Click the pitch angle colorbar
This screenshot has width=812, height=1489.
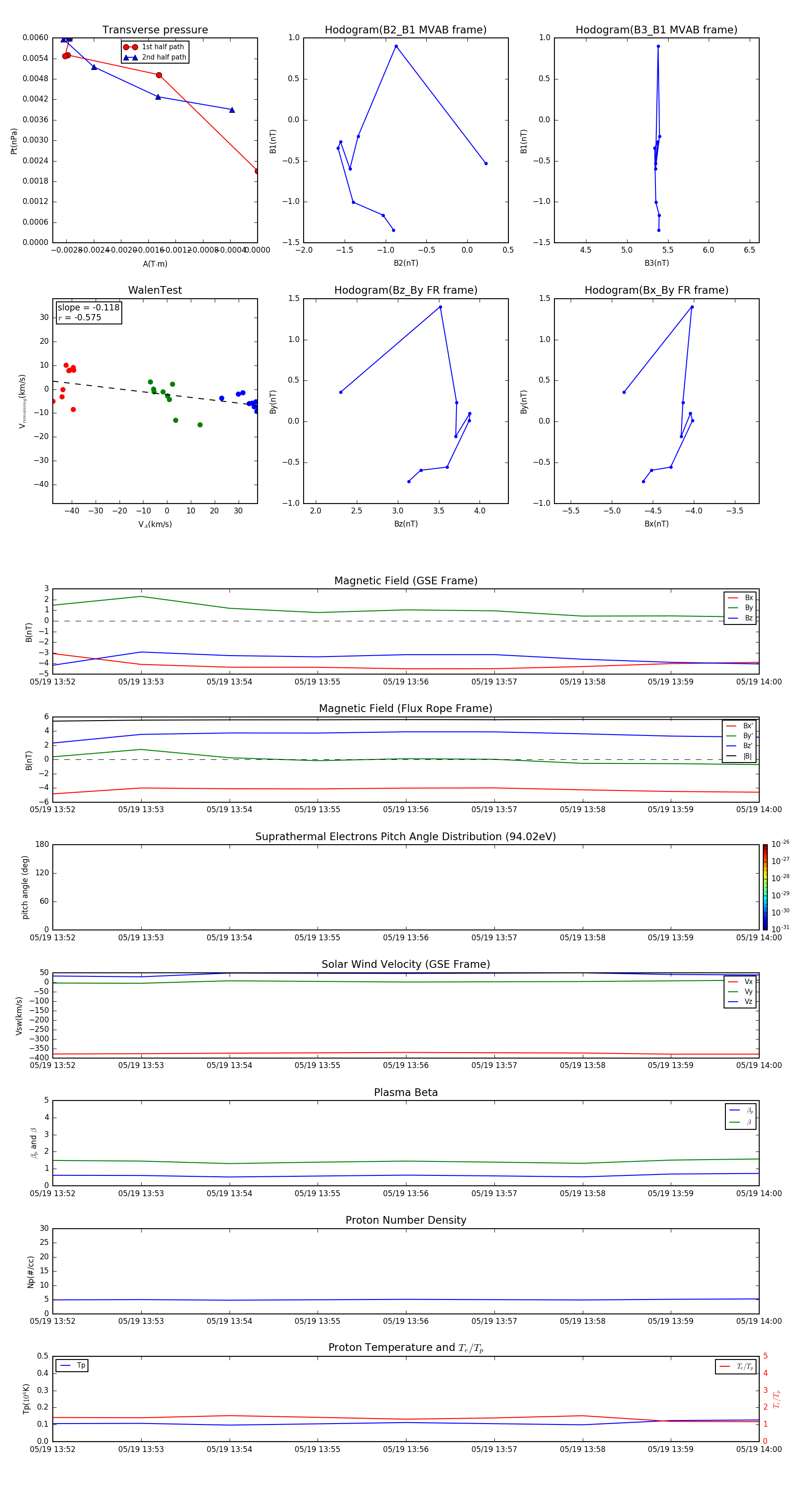pos(765,887)
